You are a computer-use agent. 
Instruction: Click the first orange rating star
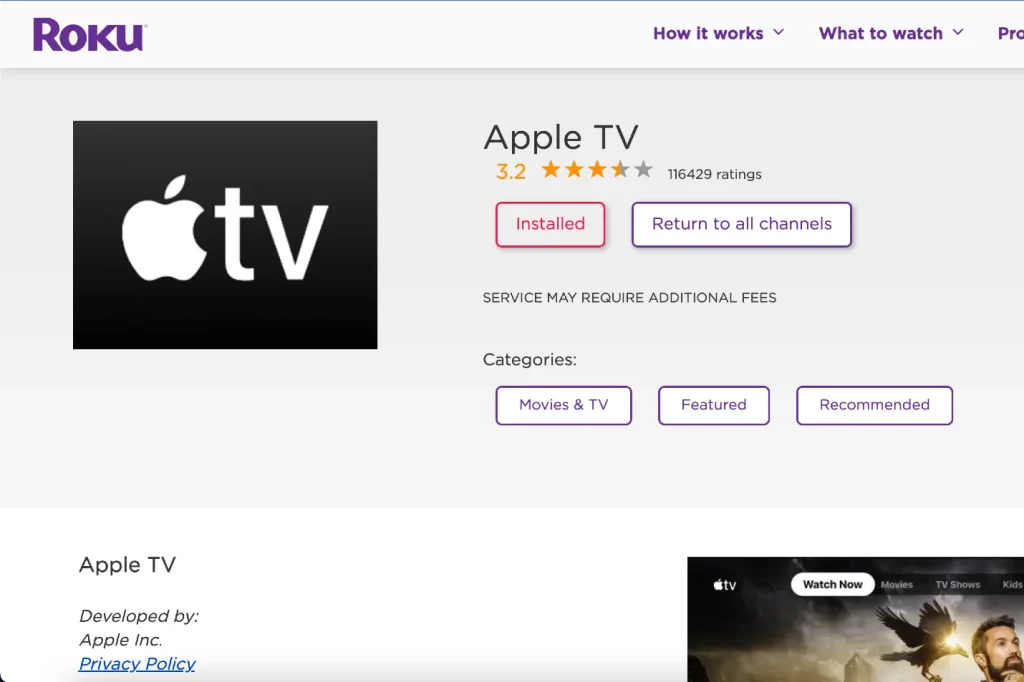[x=552, y=170]
